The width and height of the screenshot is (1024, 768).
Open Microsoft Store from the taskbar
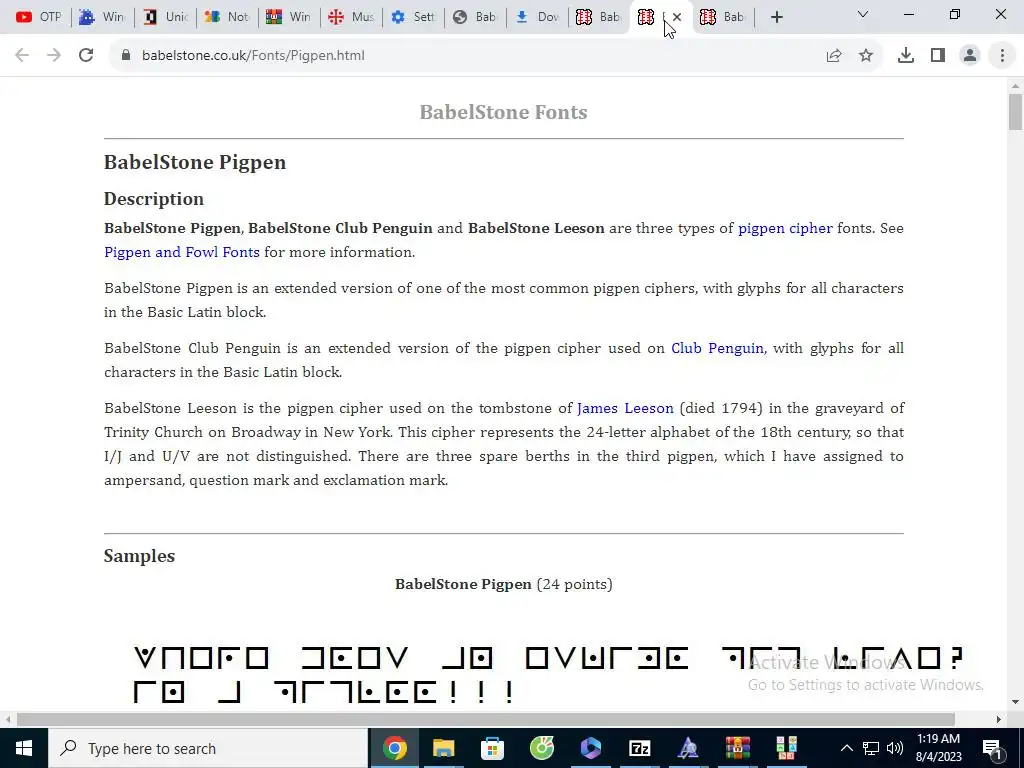pyautogui.click(x=492, y=748)
